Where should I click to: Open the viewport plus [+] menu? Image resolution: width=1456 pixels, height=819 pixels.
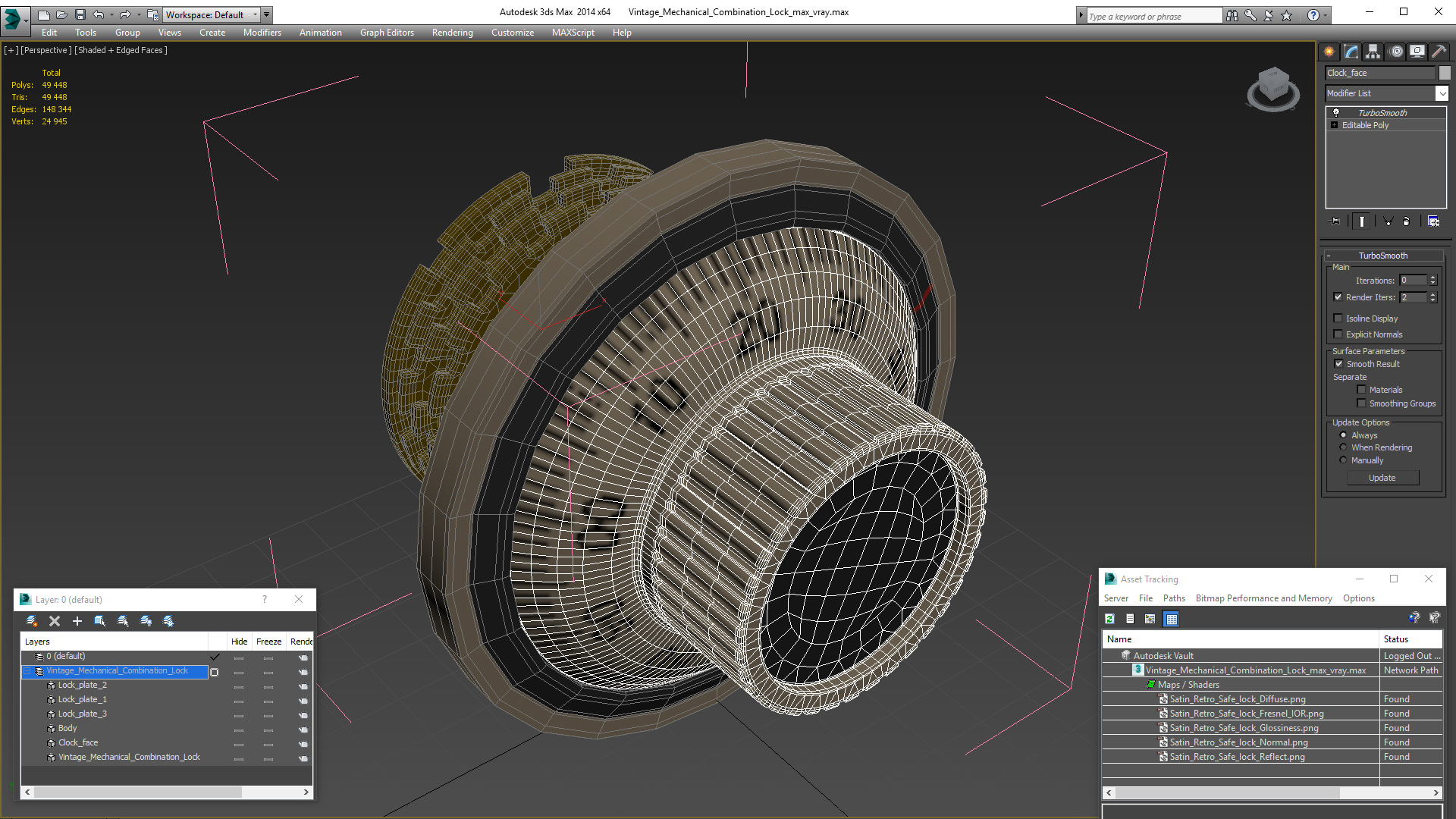11,50
